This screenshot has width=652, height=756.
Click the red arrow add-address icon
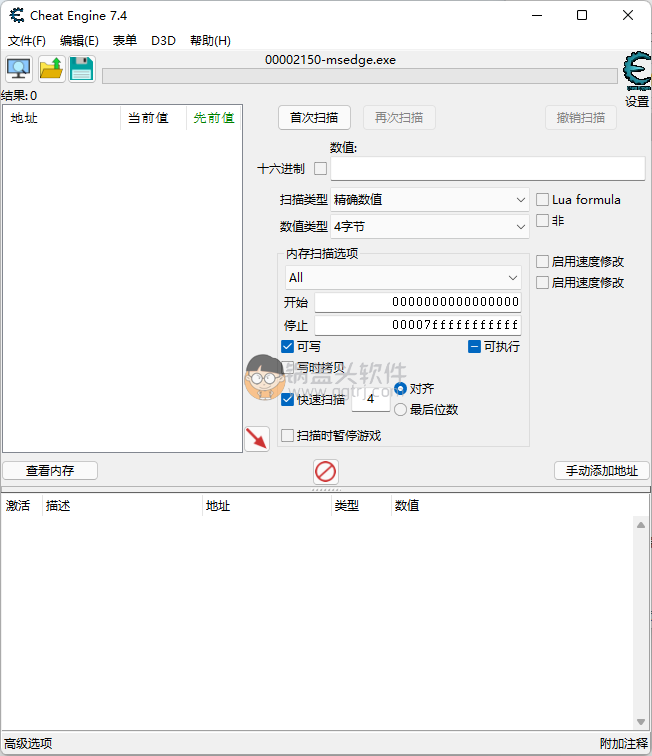257,438
